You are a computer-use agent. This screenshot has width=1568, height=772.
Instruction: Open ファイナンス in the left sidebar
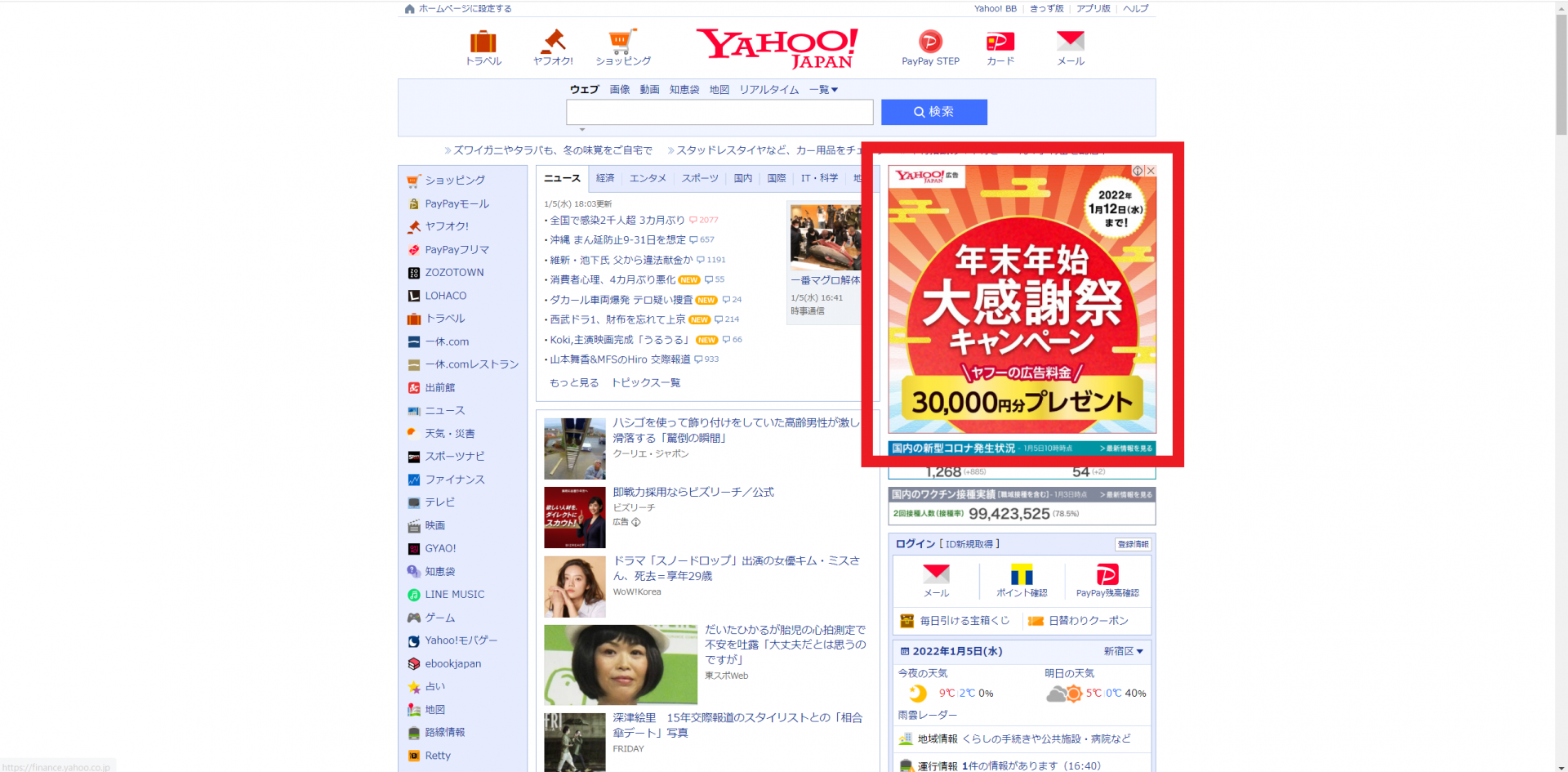coord(454,480)
